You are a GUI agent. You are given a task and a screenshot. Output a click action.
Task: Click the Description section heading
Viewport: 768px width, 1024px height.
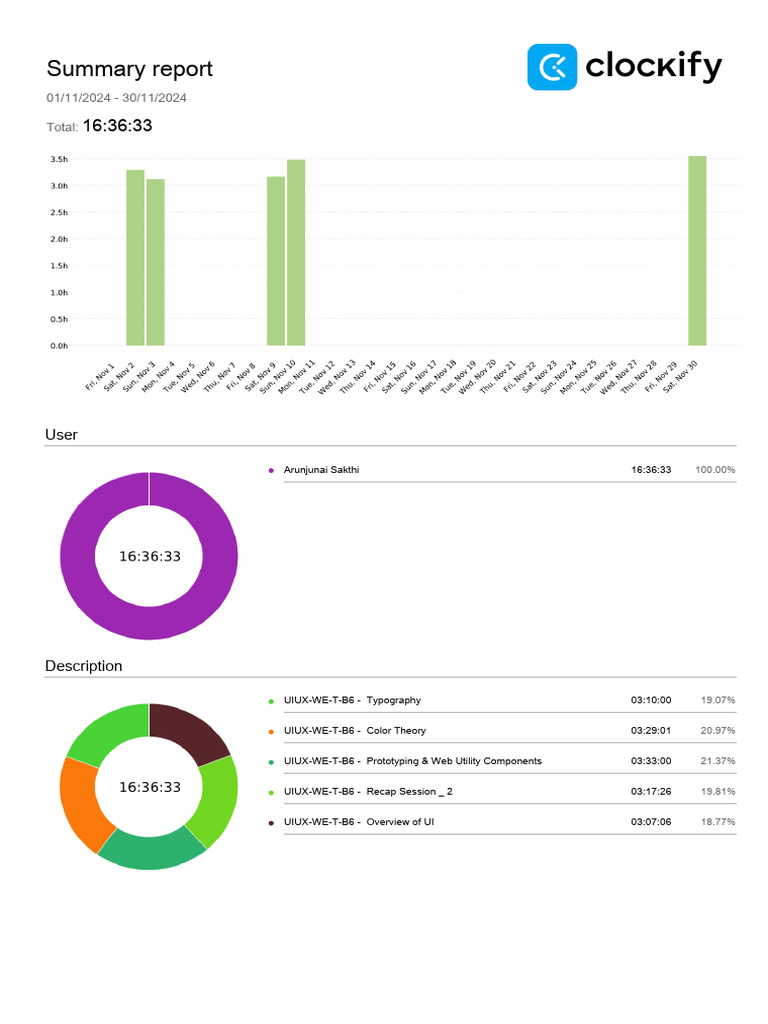point(84,665)
